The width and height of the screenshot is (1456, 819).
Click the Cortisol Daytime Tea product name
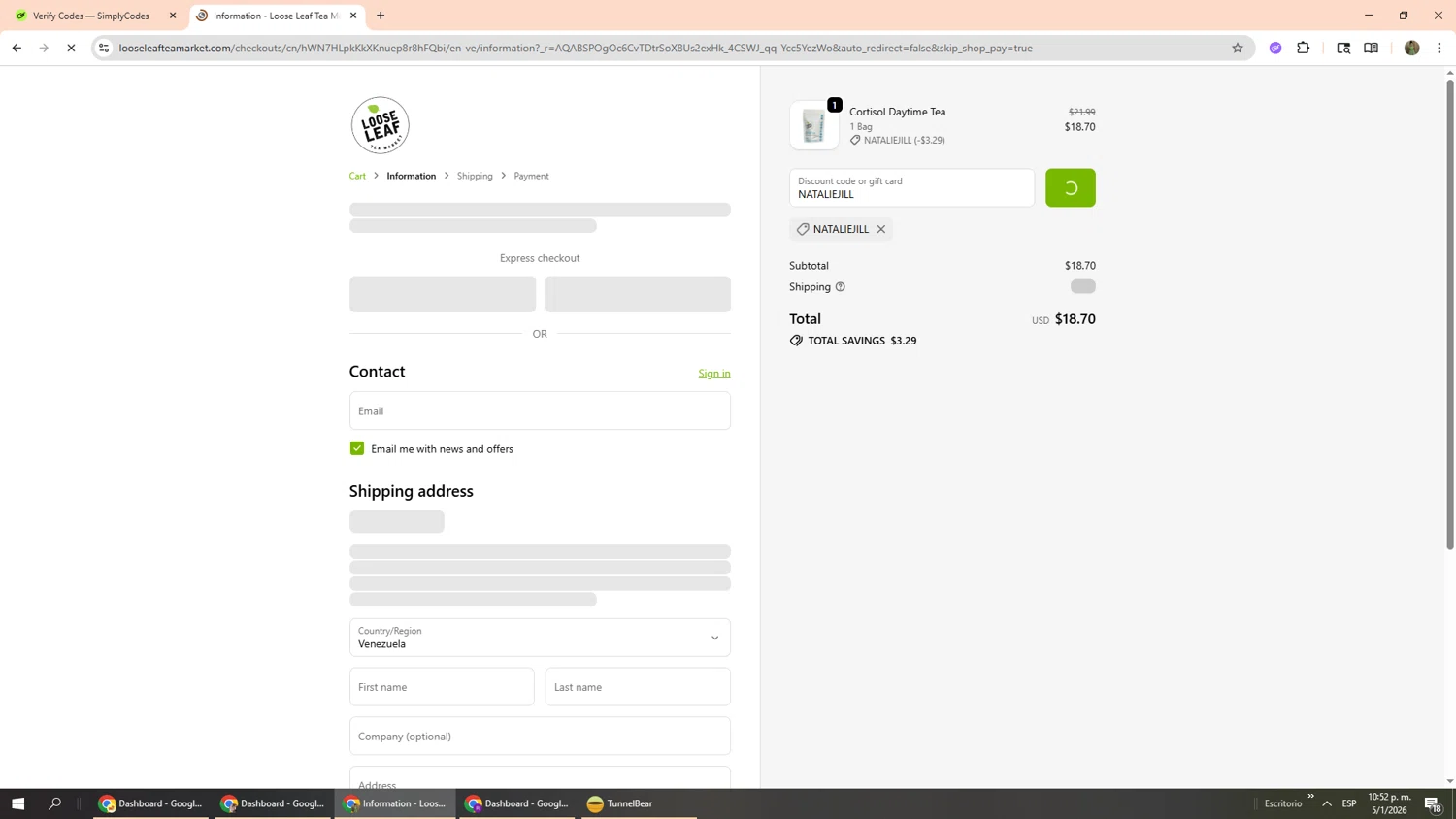(897, 112)
